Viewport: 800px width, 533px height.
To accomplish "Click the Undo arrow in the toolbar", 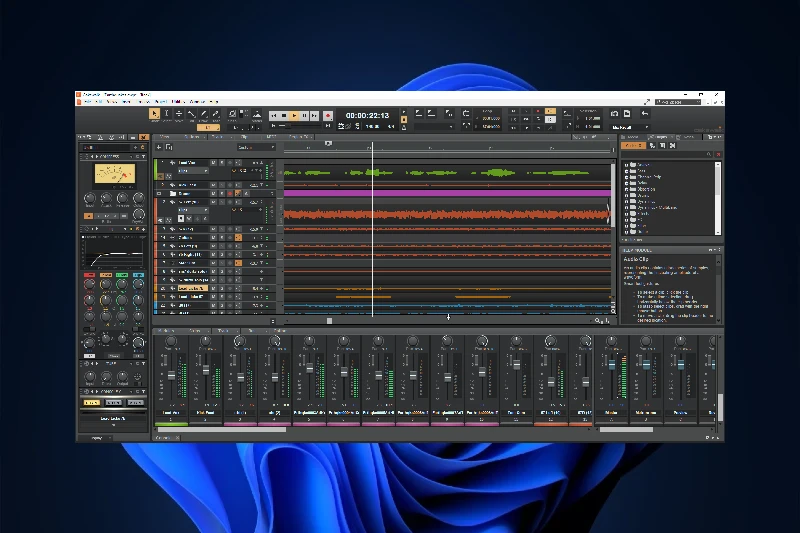I will [644, 114].
